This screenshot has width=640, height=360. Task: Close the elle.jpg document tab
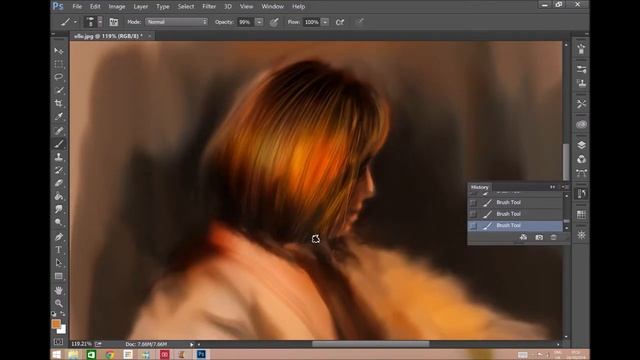point(149,36)
